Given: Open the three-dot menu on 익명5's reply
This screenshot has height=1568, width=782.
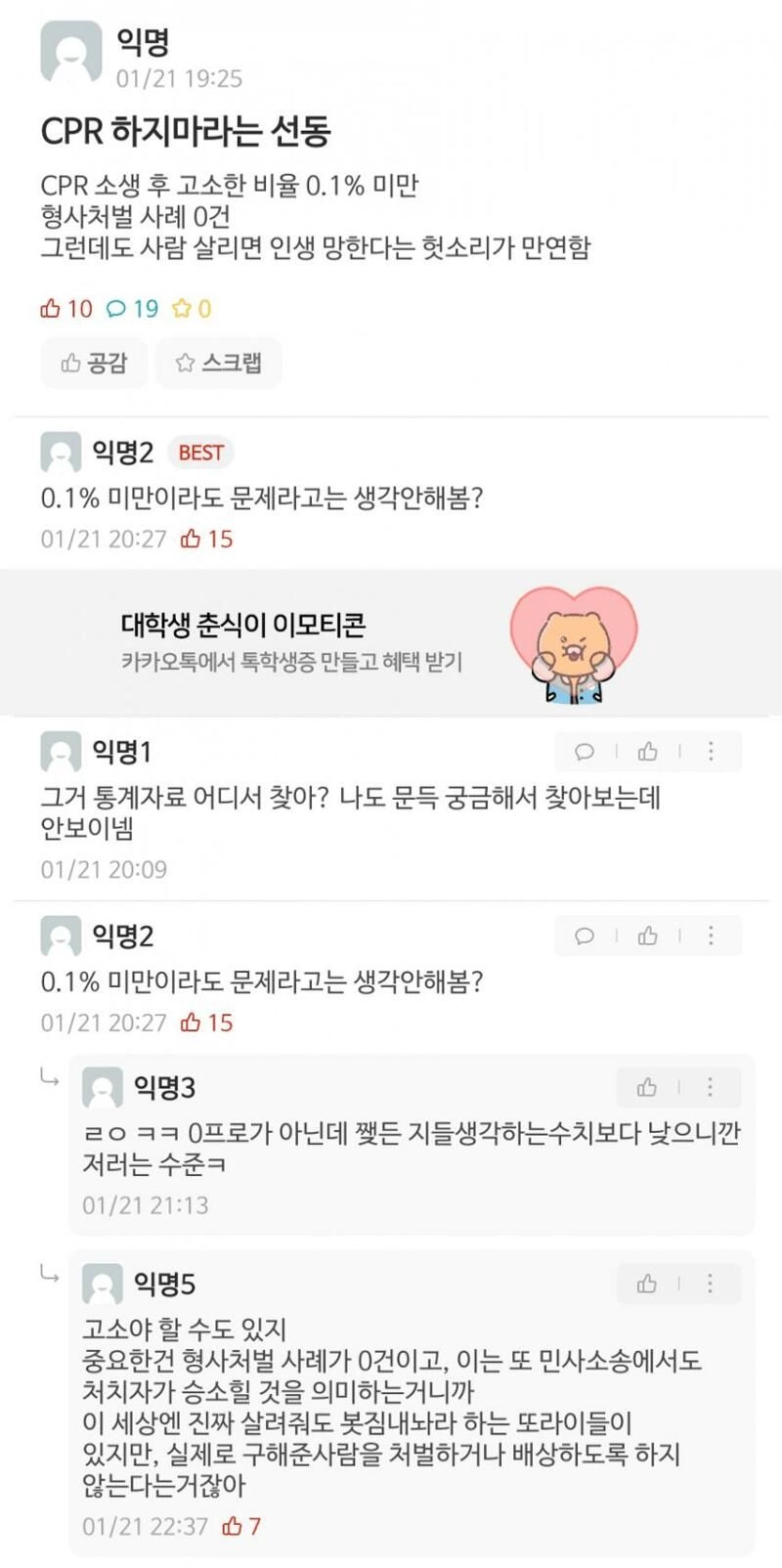Looking at the screenshot, I should (710, 1284).
